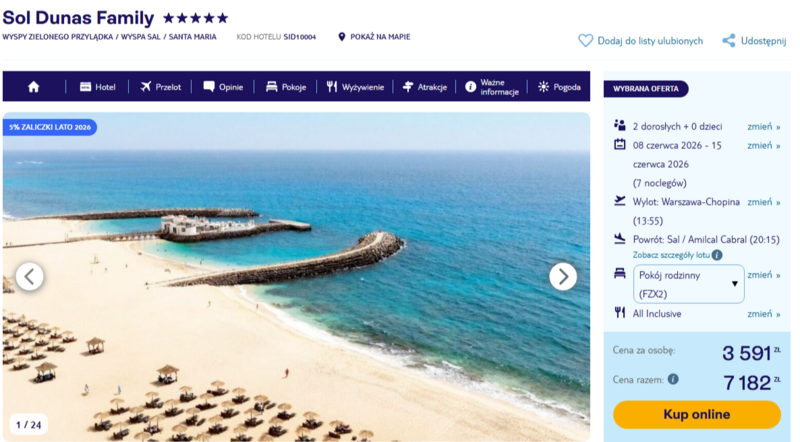Click the info icon next to Cena razem
This screenshot has width=800, height=442.
click(x=673, y=379)
